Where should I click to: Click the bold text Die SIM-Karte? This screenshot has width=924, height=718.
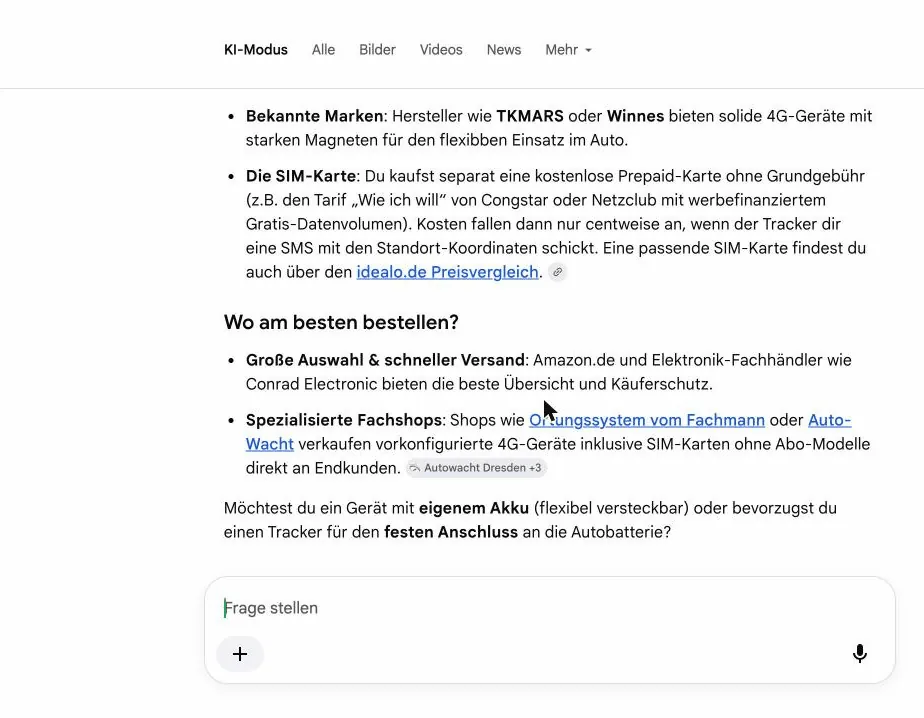coord(301,176)
